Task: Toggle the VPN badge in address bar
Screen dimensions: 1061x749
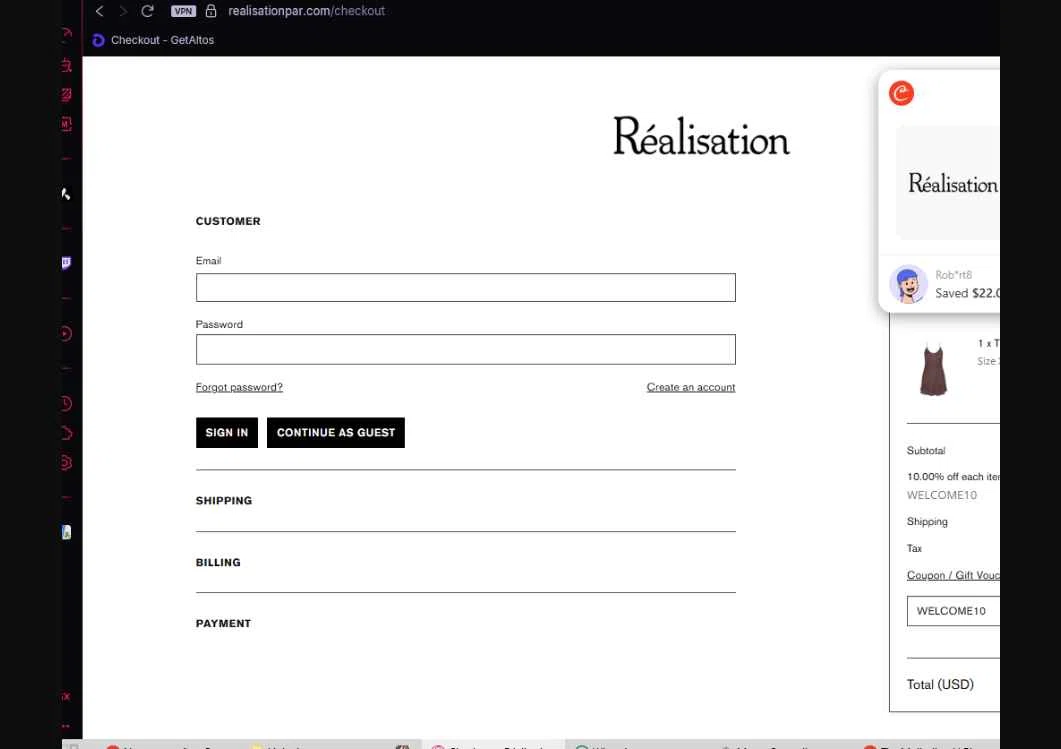Action: click(183, 11)
